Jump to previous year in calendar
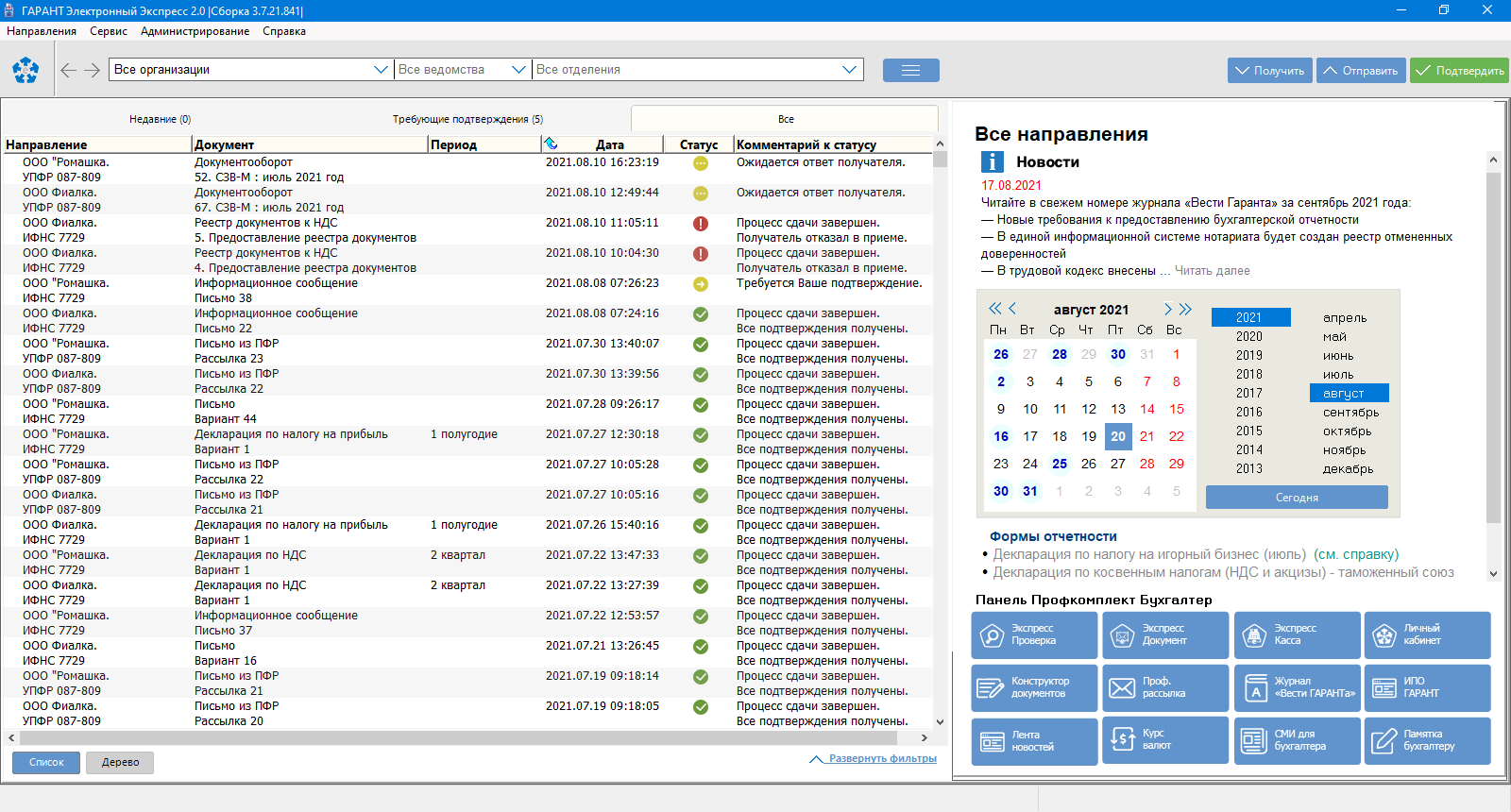This screenshot has height=812, width=1511. (x=994, y=309)
